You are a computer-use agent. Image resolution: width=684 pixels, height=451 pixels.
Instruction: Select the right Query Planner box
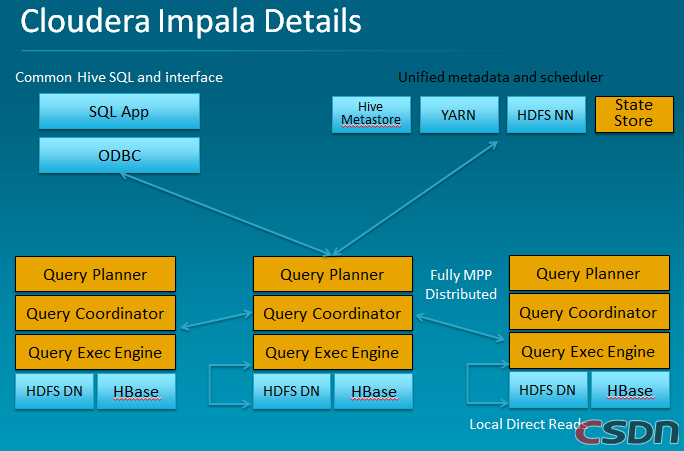589,273
